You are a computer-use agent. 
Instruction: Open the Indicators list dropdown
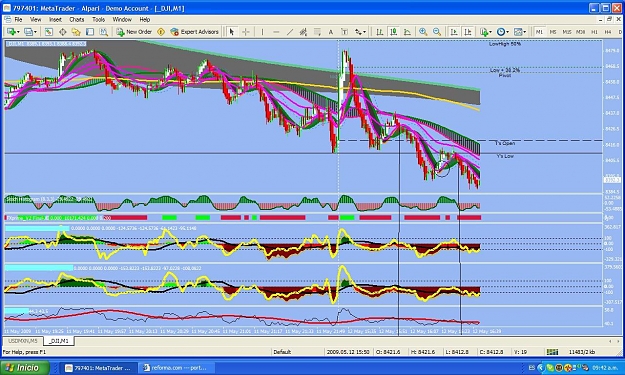coord(486,32)
